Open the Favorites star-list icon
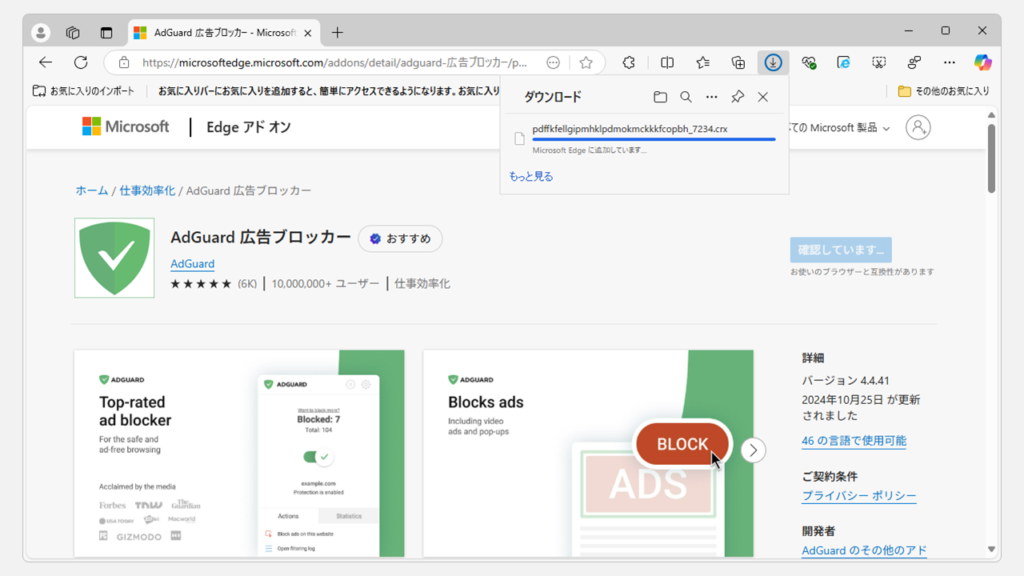 (703, 62)
